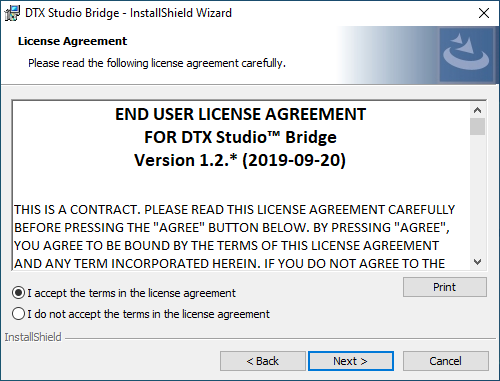Click the "Version 1.2.* (2019-09-20)" line
500x381 pixels.
(x=240, y=160)
